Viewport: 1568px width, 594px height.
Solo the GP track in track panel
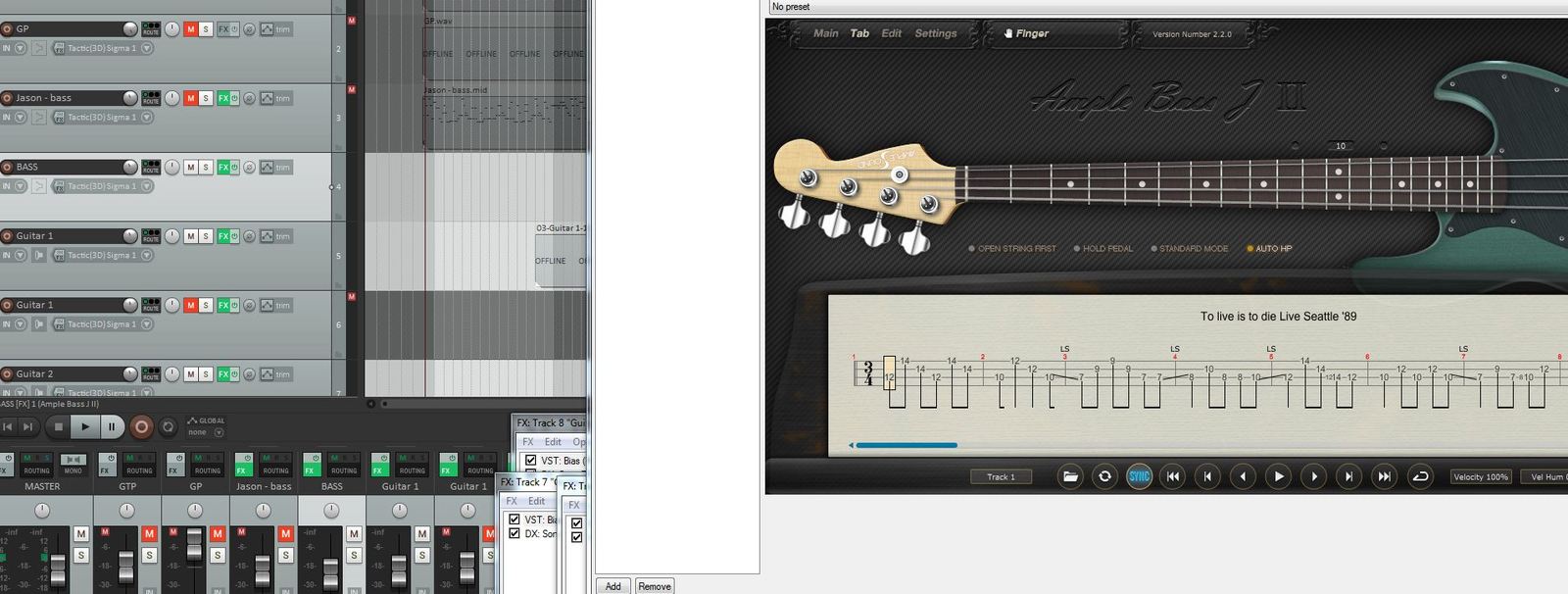[x=206, y=29]
